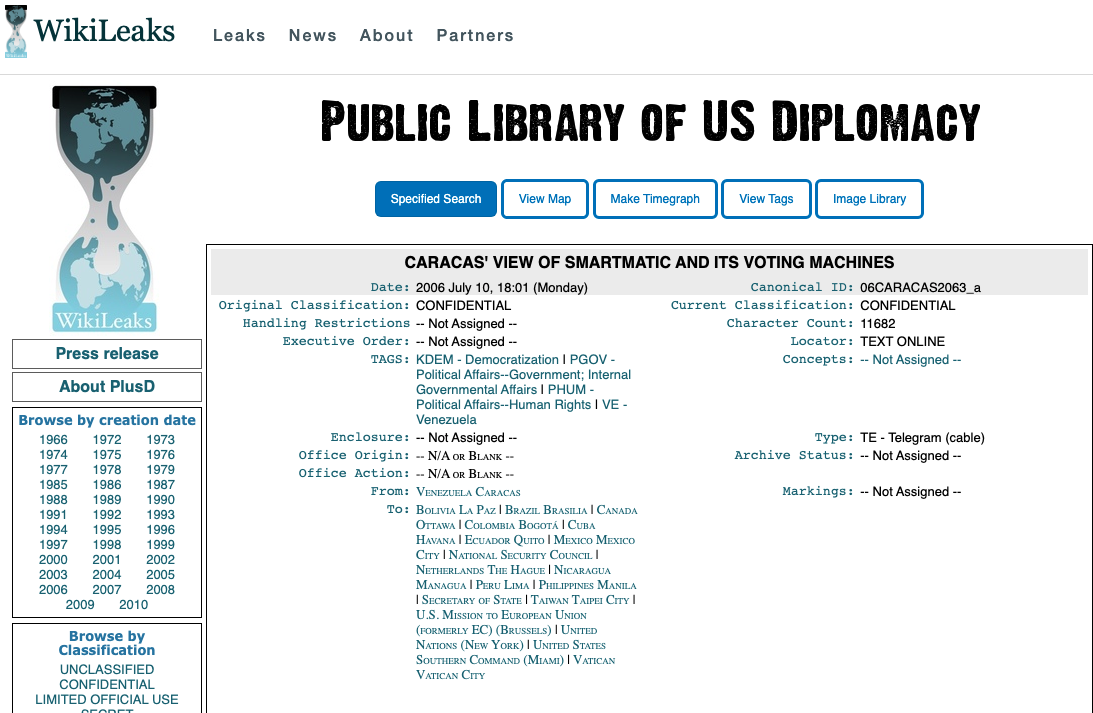
Task: Browse CONFIDENTIAL classification in sidebar
Action: pyautogui.click(x=107, y=684)
